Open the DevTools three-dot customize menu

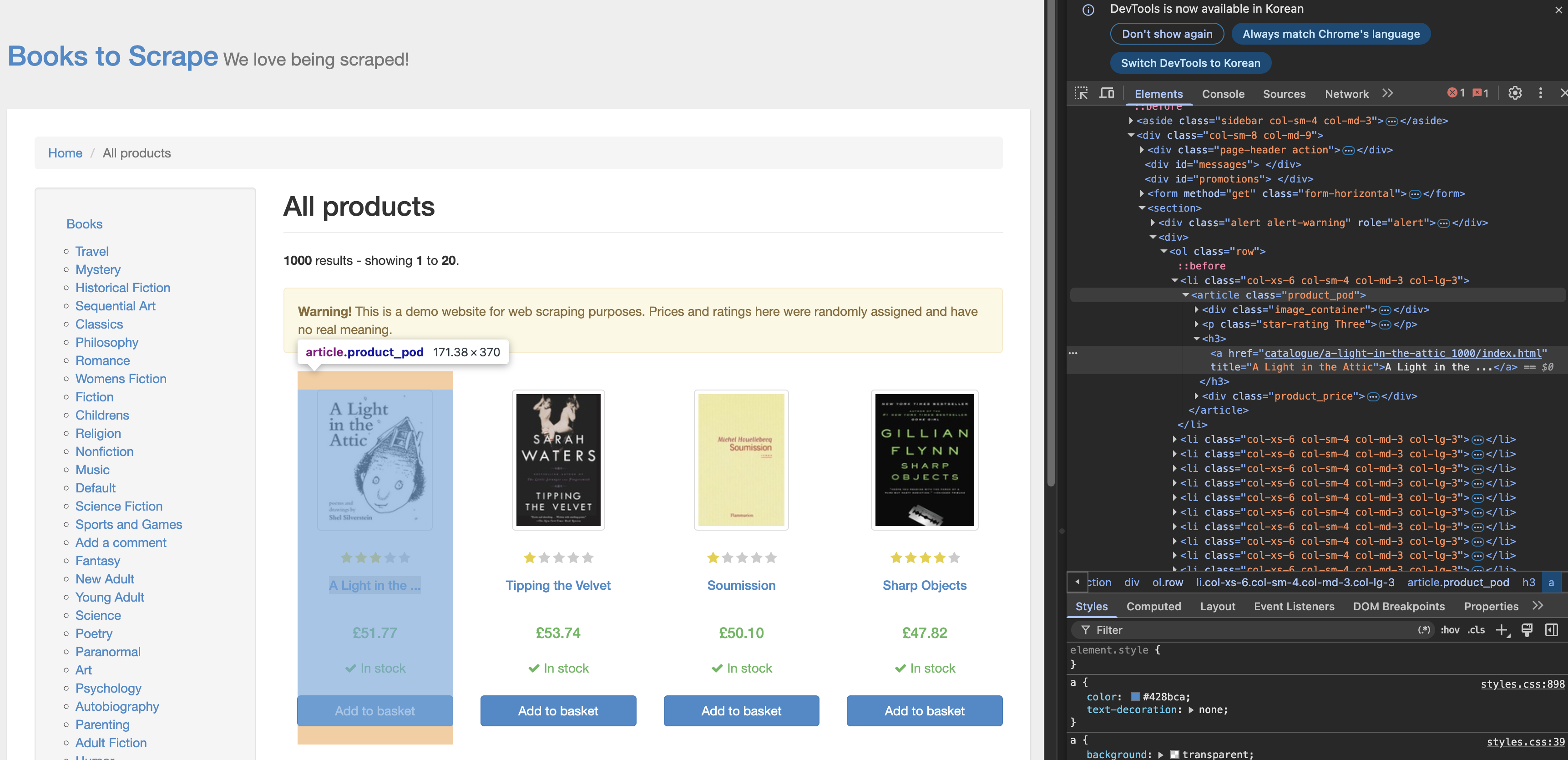[1541, 93]
